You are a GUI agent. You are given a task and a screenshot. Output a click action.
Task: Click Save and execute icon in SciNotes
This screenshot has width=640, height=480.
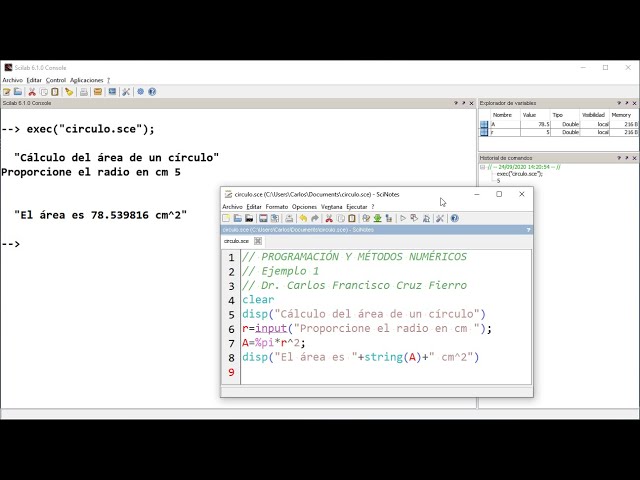(414, 218)
